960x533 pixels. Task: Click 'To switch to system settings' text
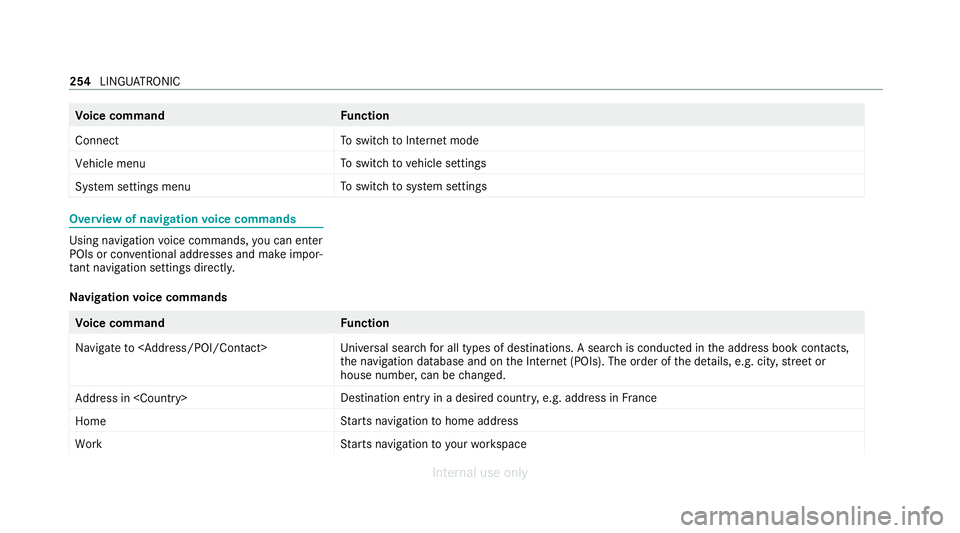414,187
